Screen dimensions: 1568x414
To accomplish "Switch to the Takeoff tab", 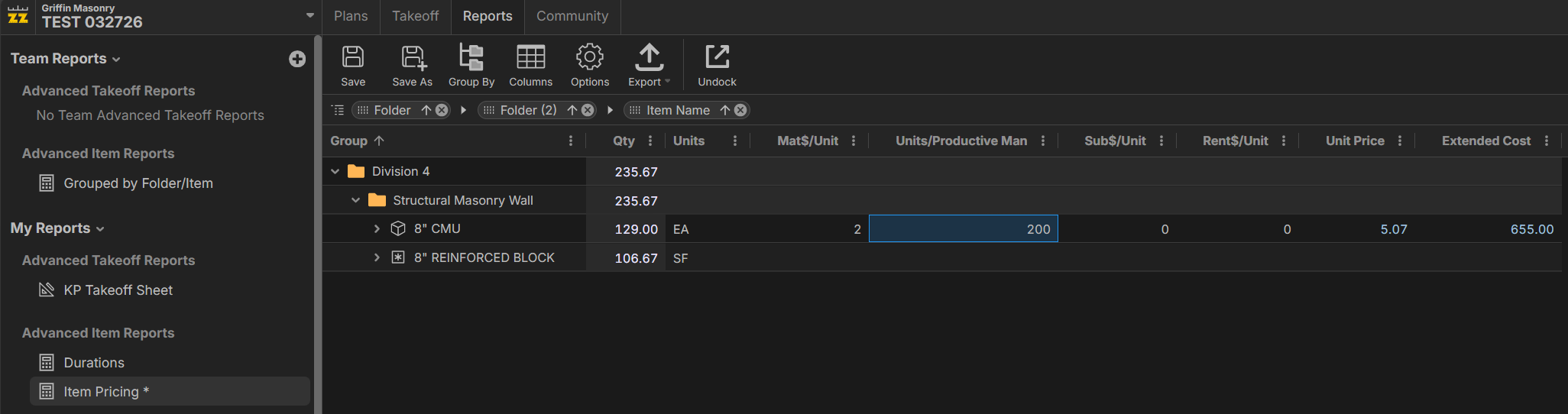I will [x=415, y=16].
